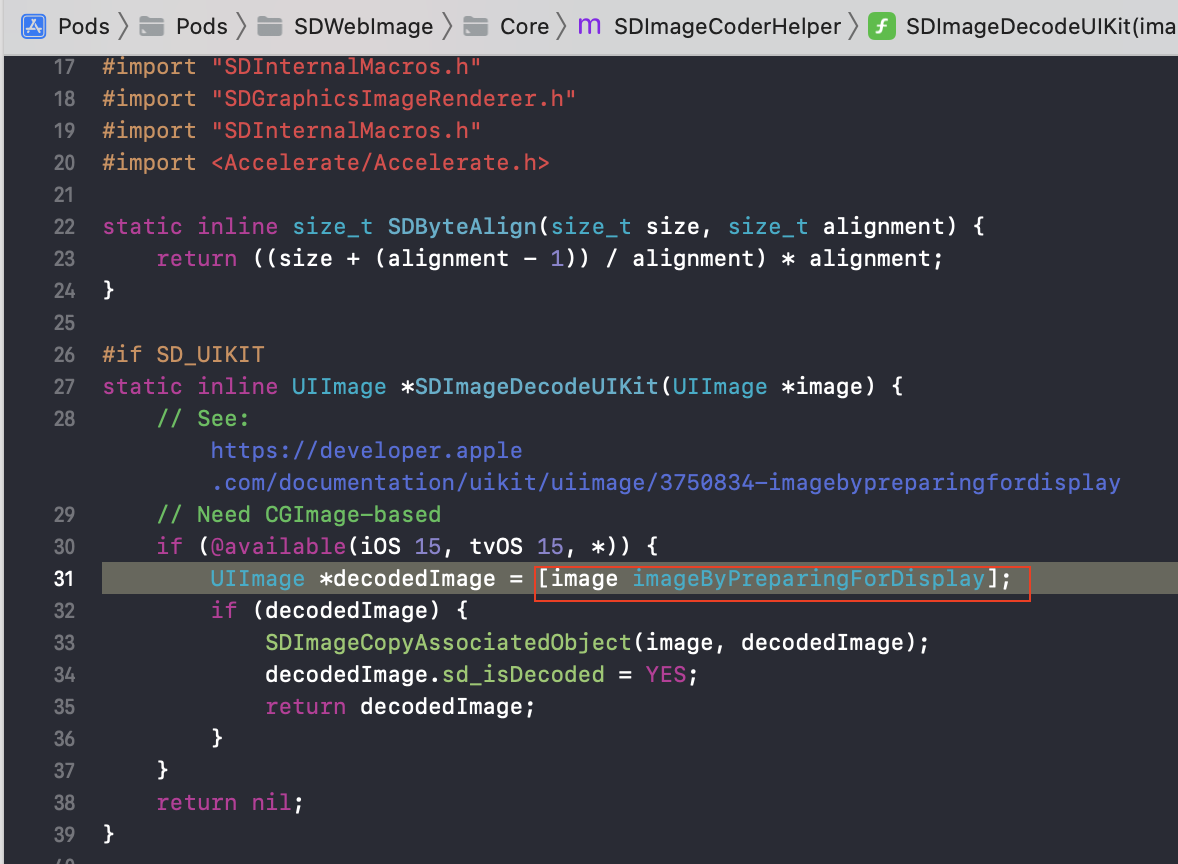Click the Core folder icon in breadcrumb
The width and height of the screenshot is (1178, 864).
coord(477,26)
